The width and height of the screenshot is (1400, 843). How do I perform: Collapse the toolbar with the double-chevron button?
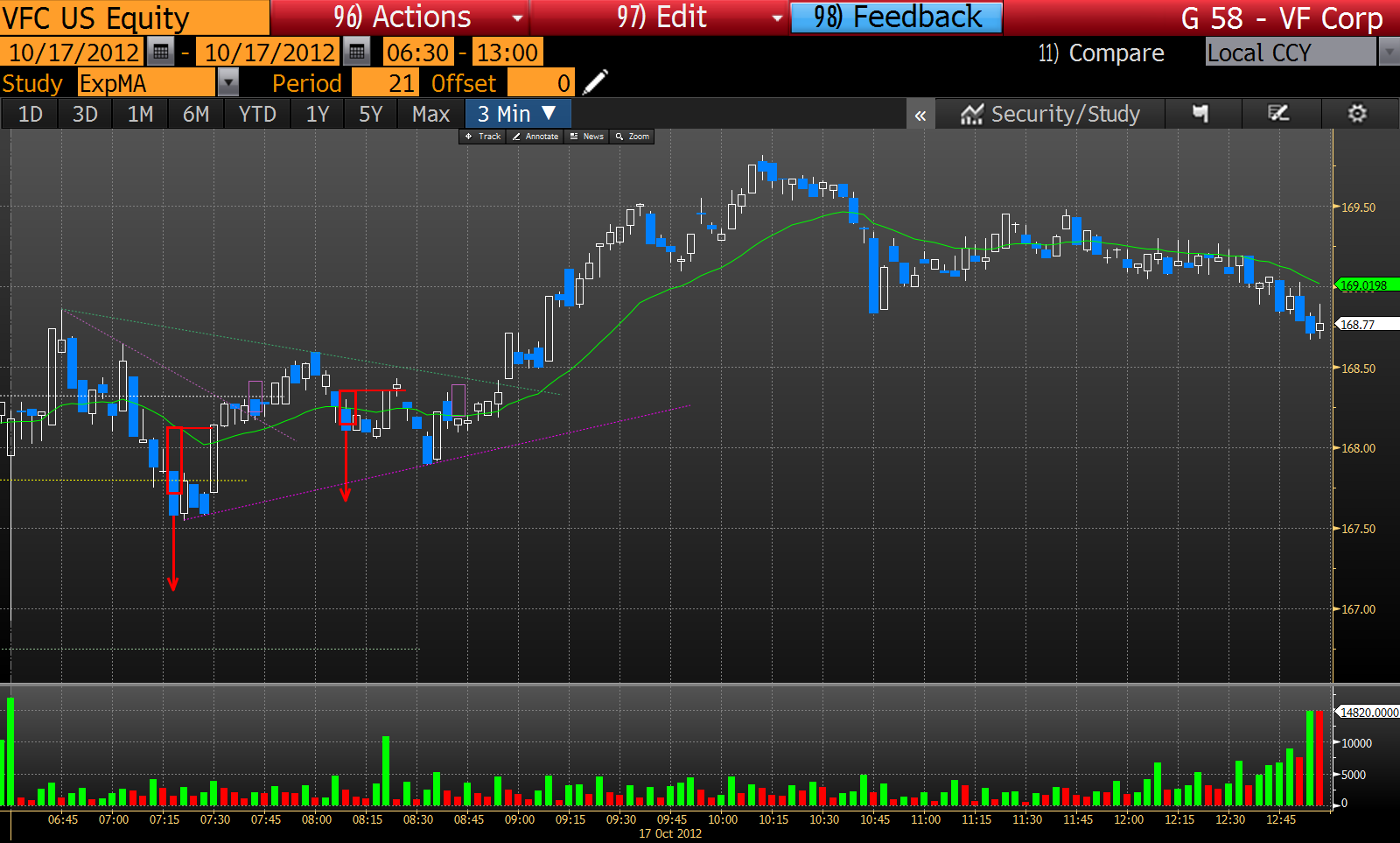pos(920,115)
